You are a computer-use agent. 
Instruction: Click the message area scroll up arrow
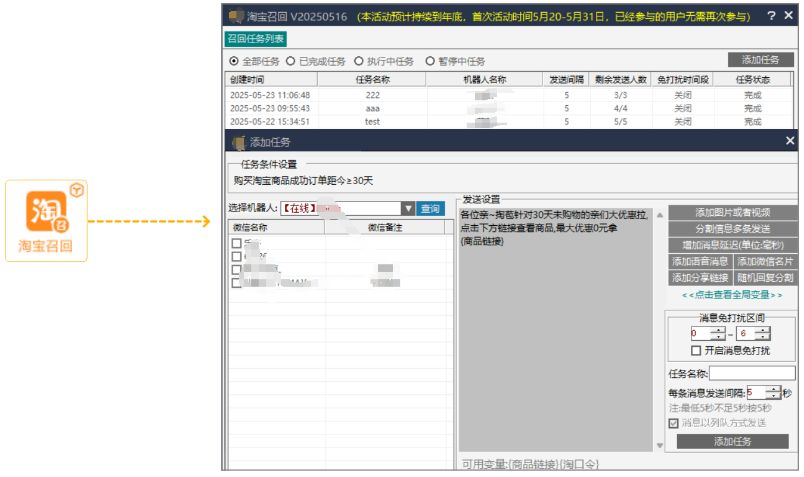[x=659, y=215]
